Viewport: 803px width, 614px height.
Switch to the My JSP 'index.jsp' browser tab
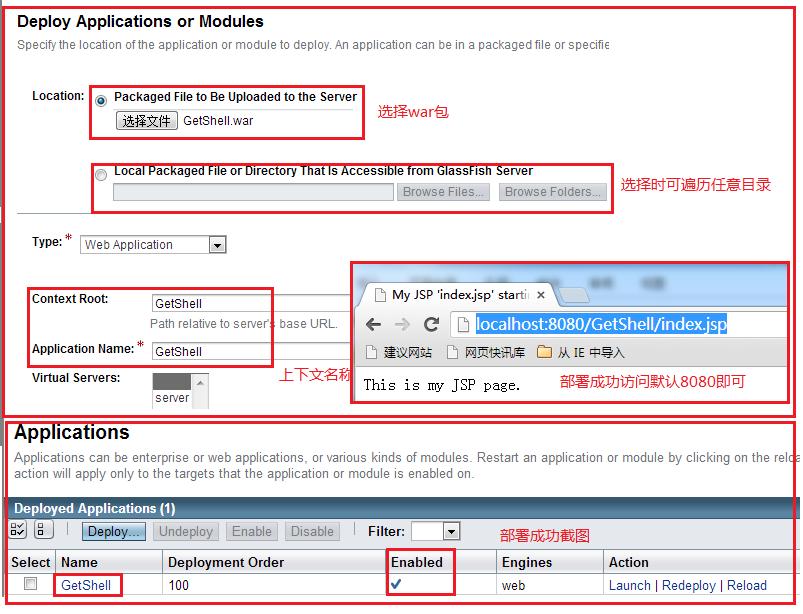(454, 295)
